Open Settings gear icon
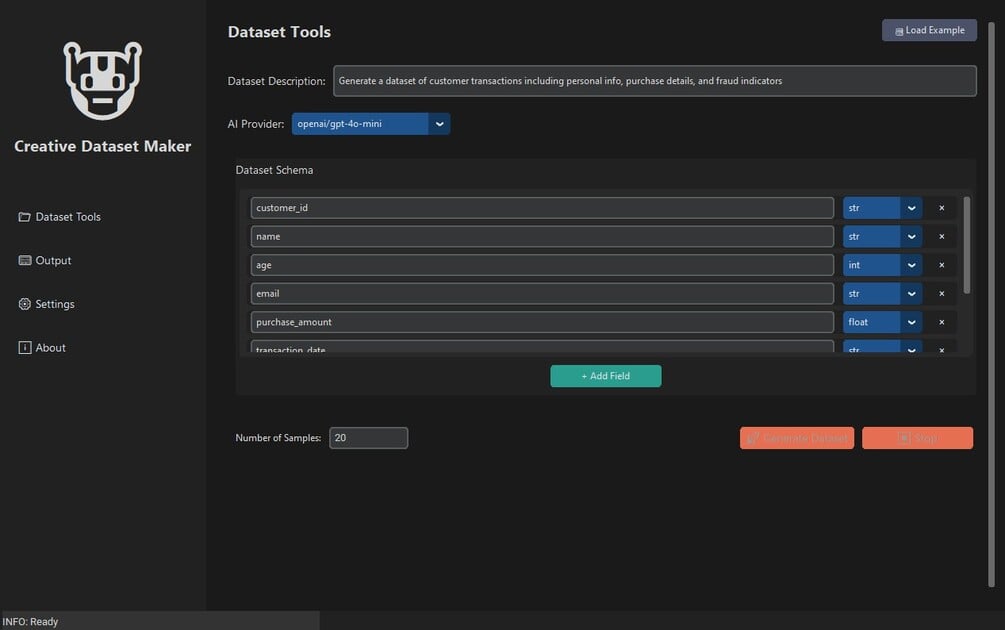Viewport: 1005px width, 630px height. 24,304
